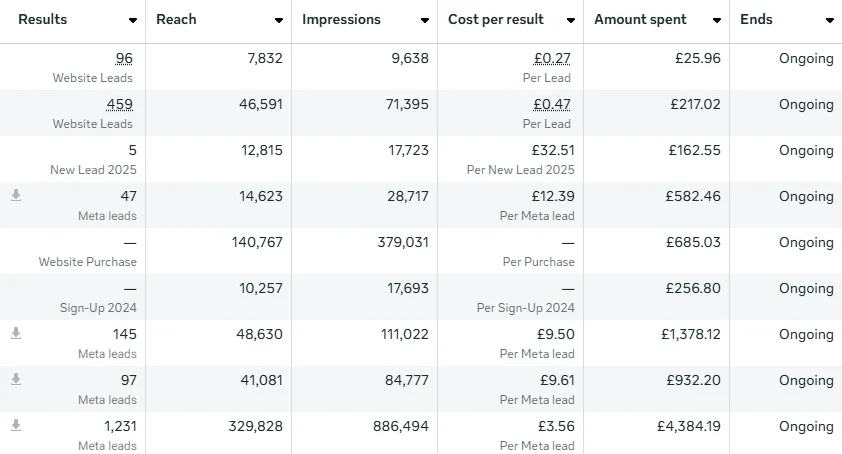Click the £4,384.19 amount spent cell
842x454 pixels.
688,426
